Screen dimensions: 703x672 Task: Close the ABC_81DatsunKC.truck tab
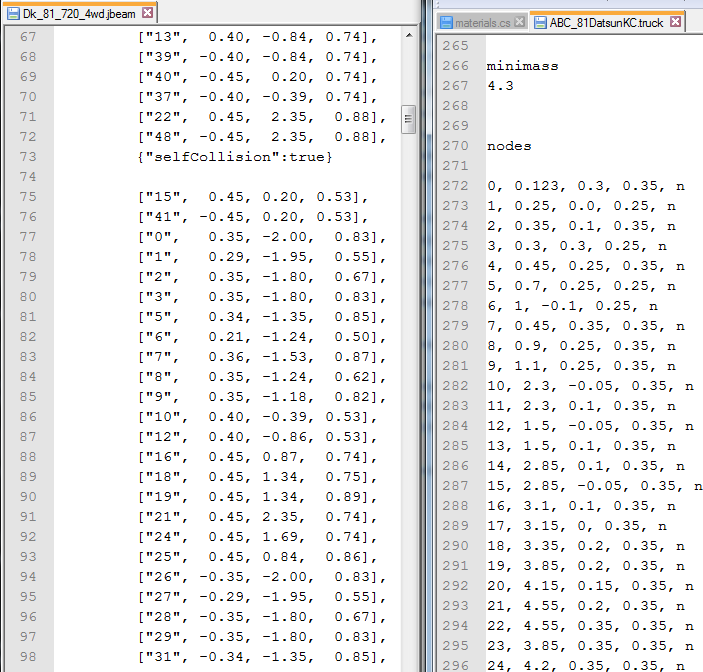tap(676, 22)
